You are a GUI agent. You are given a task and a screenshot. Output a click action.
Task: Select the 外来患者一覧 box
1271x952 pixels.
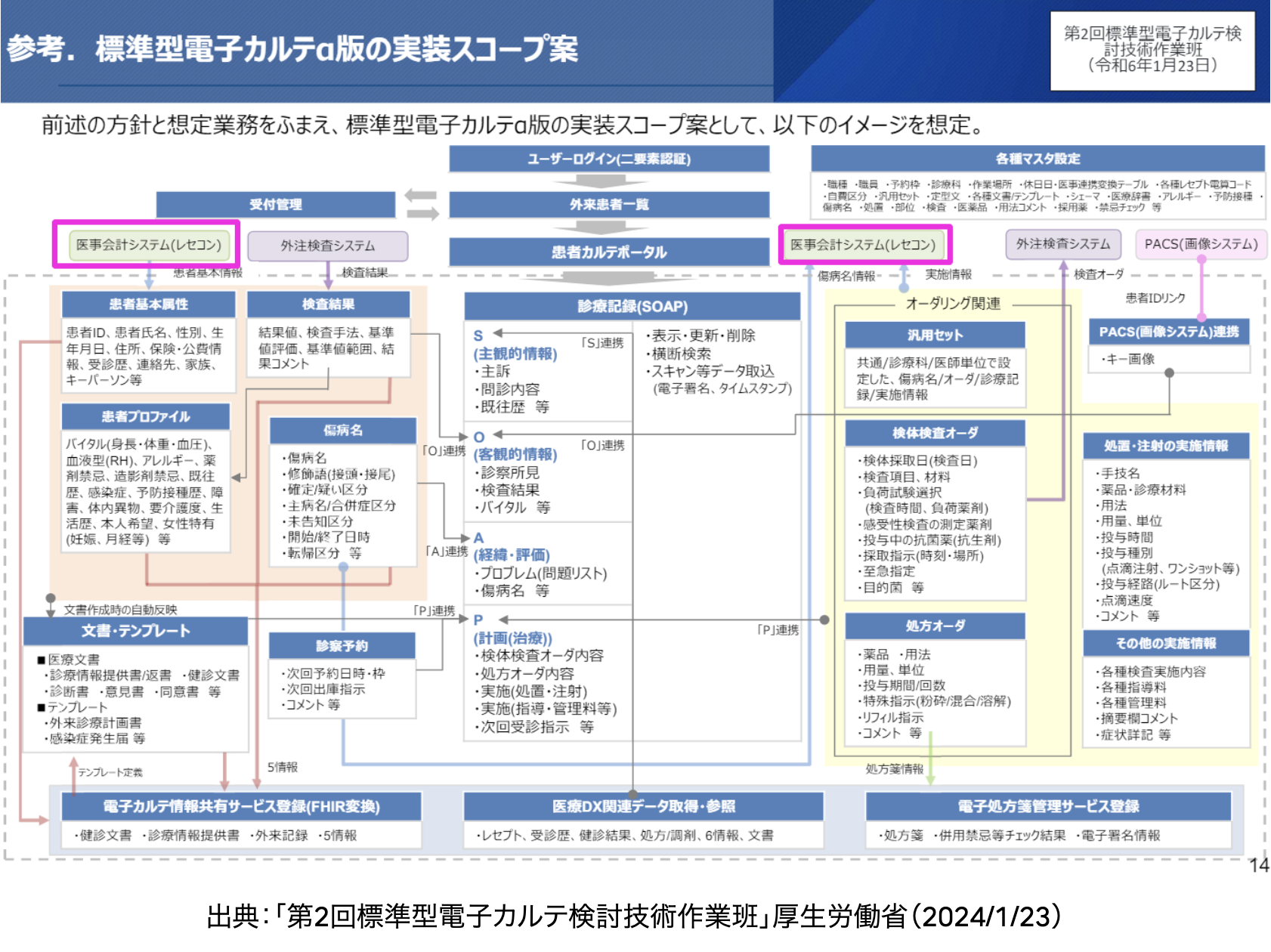pyautogui.click(x=609, y=205)
